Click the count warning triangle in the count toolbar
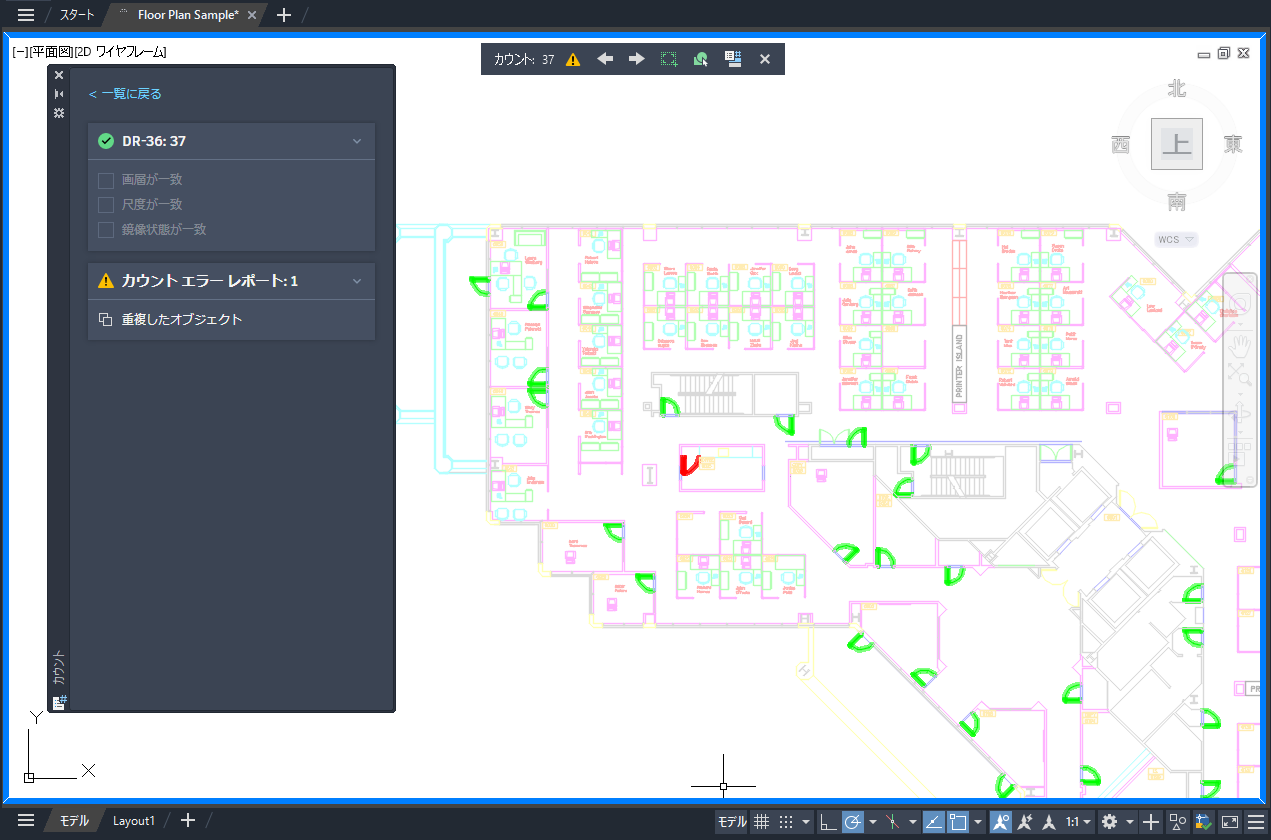 [x=573, y=59]
